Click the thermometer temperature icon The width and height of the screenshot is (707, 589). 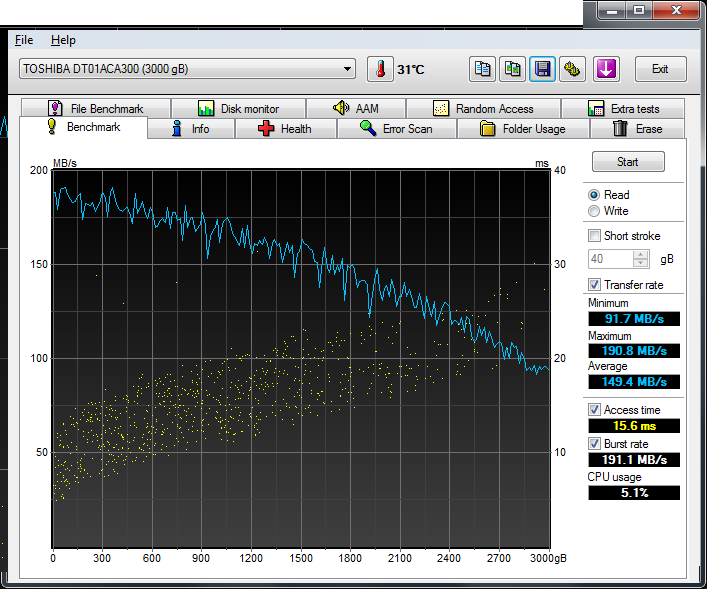(x=380, y=69)
